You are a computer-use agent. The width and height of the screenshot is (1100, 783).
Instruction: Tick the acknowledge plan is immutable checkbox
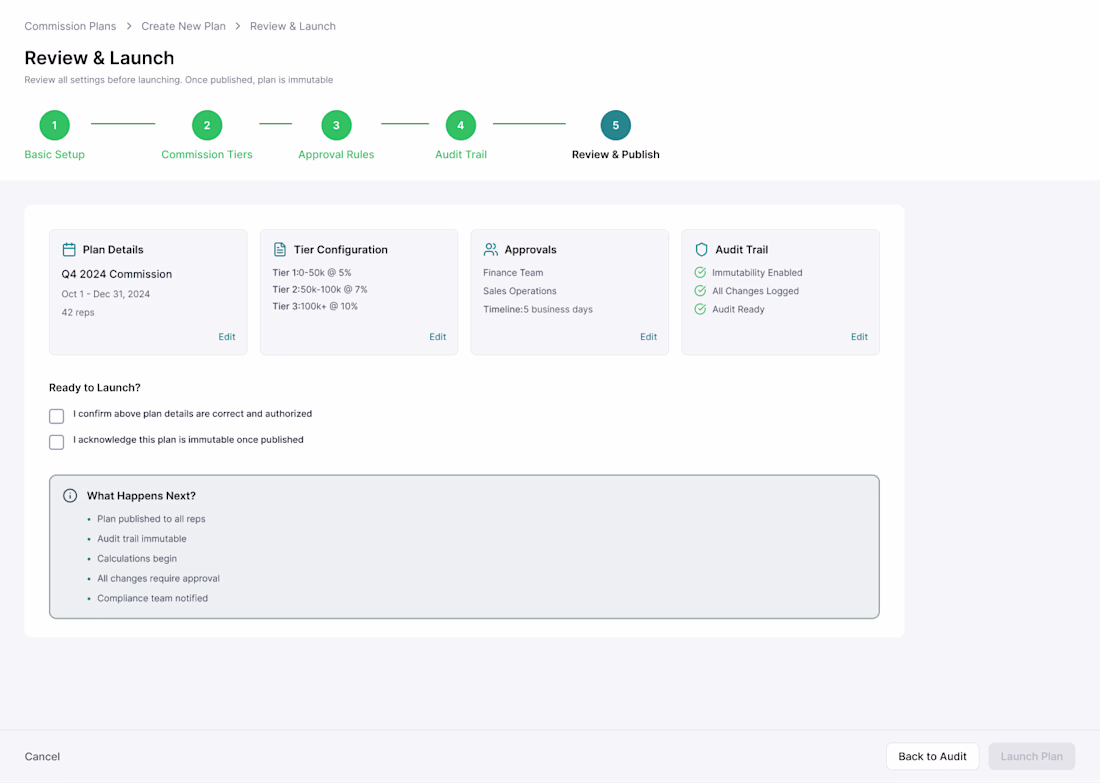pos(57,442)
